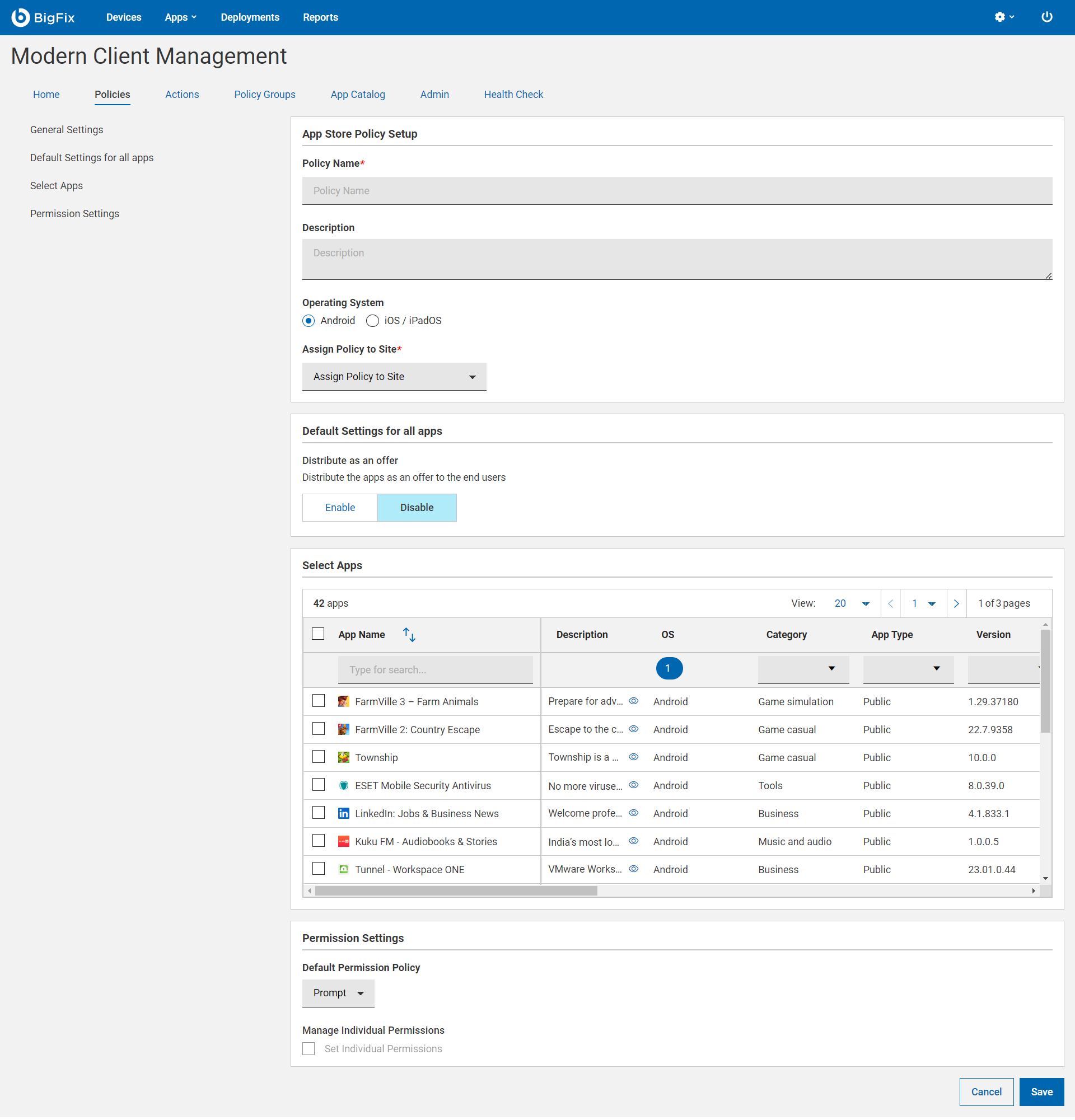Sort the list by App Name

click(x=409, y=634)
